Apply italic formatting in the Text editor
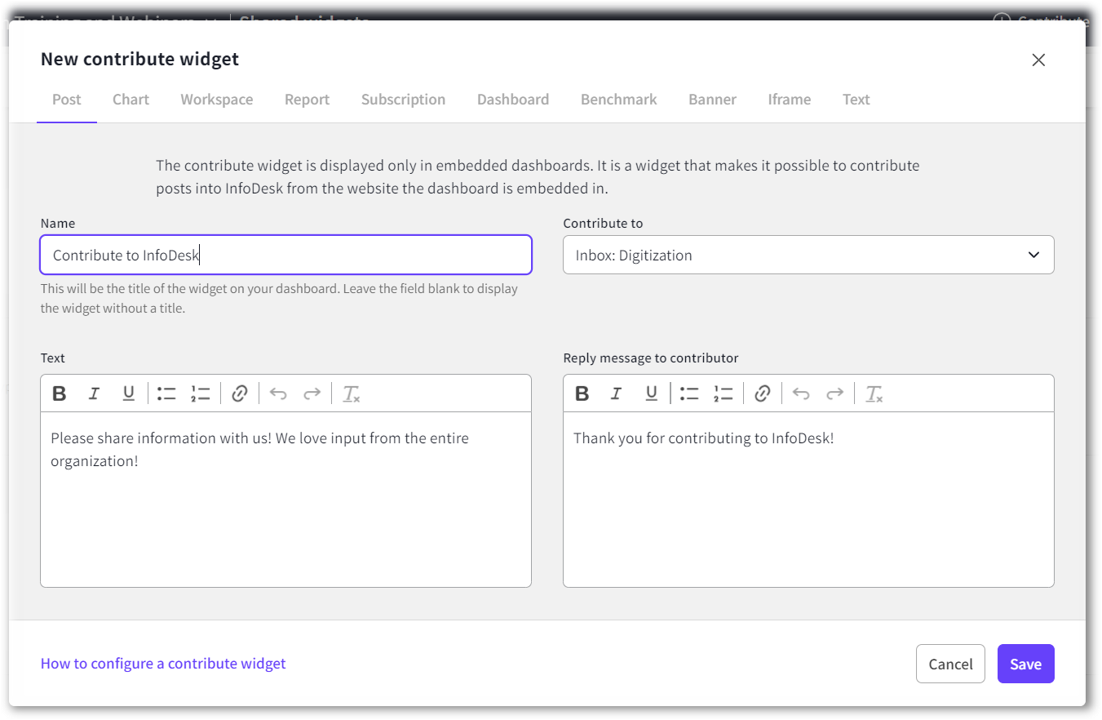1102x720 pixels. tap(94, 393)
